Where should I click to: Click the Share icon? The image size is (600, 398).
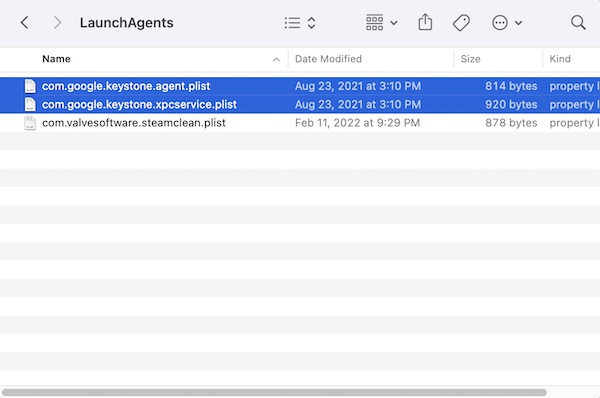[x=425, y=22]
